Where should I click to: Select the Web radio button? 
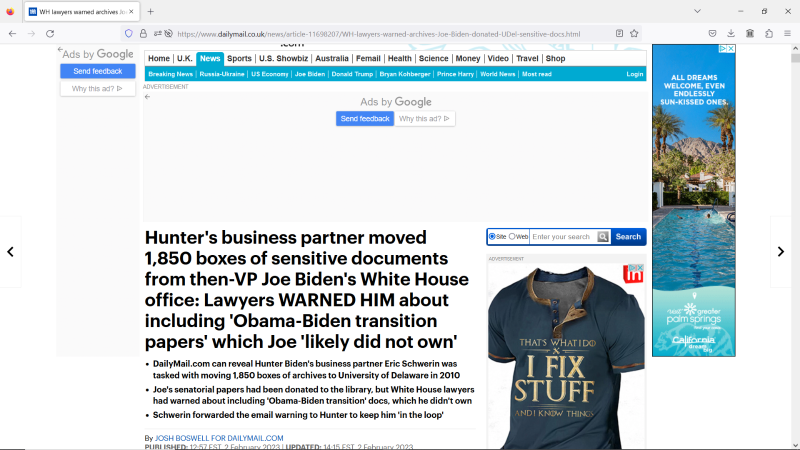pos(512,237)
